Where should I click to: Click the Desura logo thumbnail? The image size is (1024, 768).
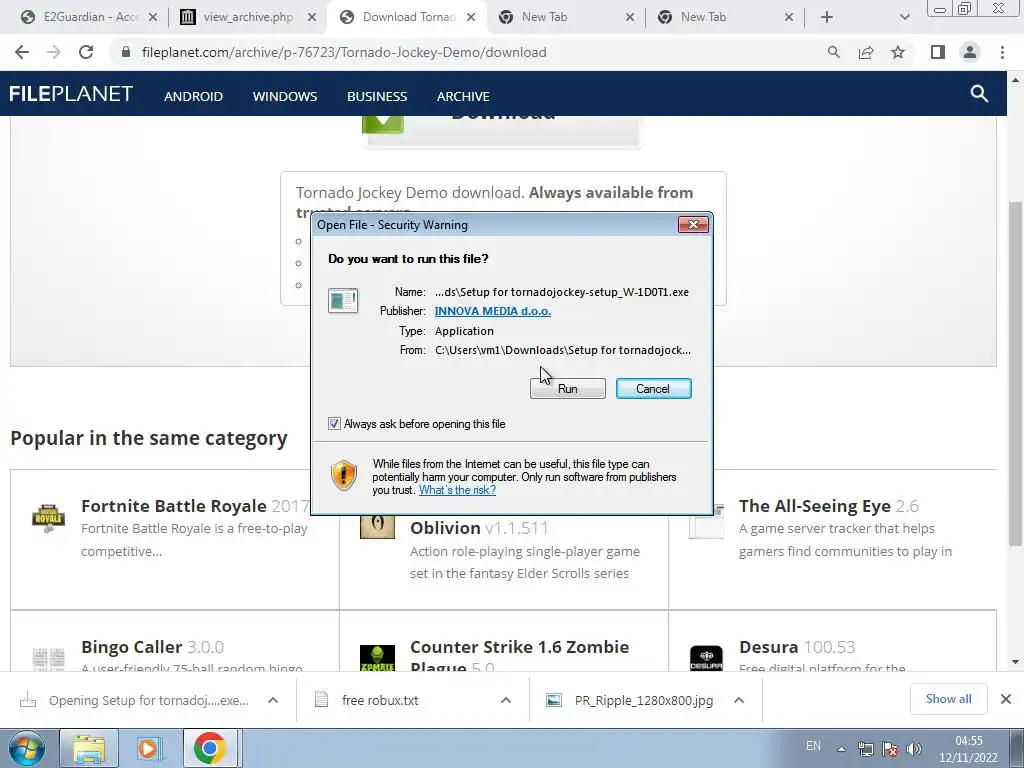click(x=706, y=658)
